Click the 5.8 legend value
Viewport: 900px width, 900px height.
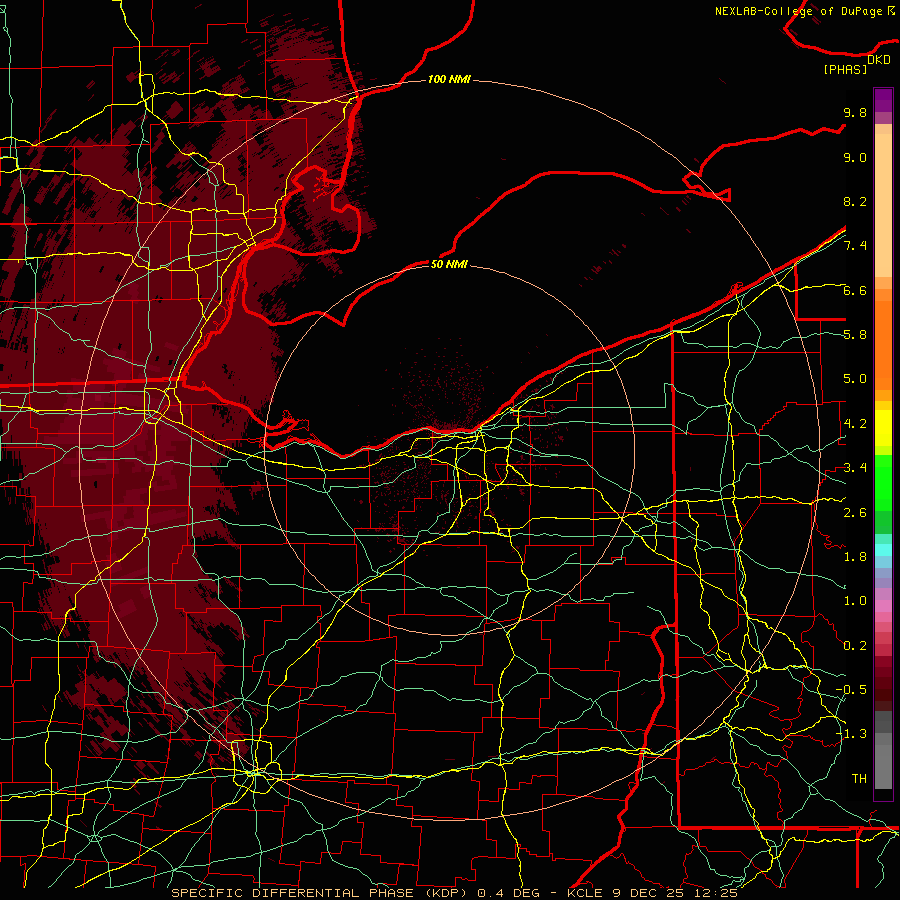click(x=855, y=335)
